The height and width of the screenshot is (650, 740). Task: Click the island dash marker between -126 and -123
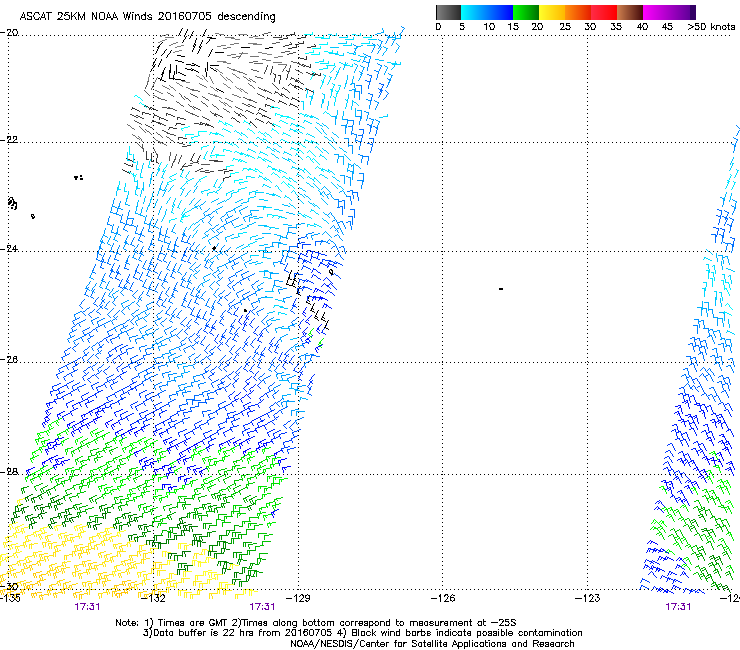[501, 288]
